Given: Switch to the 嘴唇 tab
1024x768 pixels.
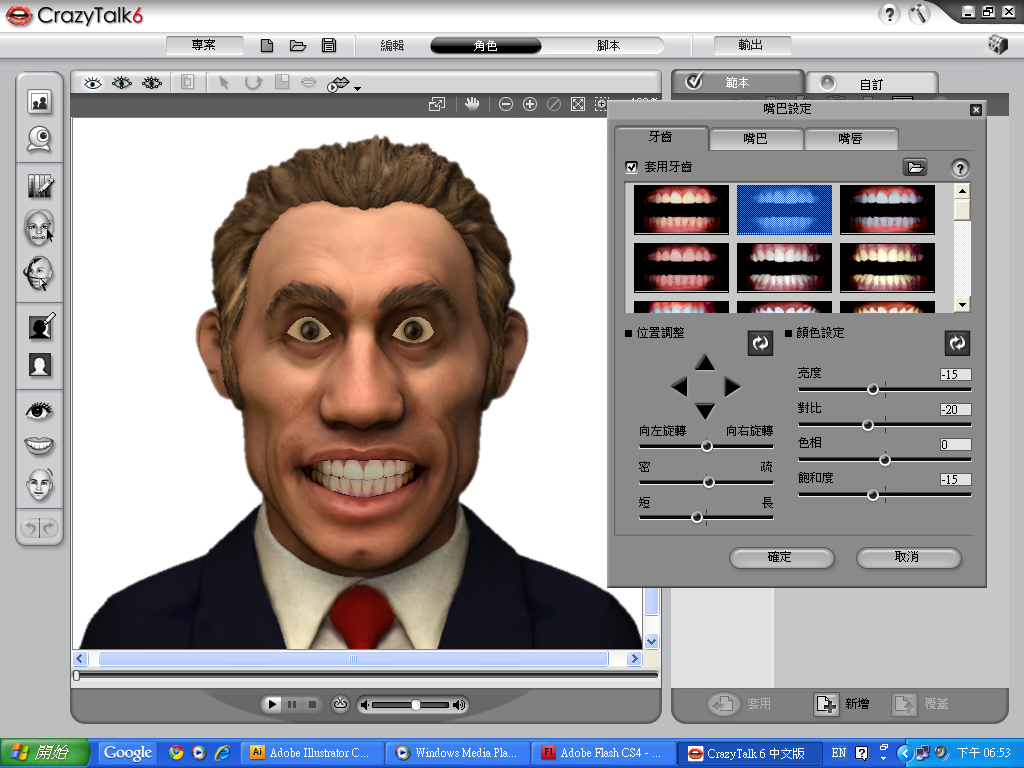Looking at the screenshot, I should [x=850, y=139].
